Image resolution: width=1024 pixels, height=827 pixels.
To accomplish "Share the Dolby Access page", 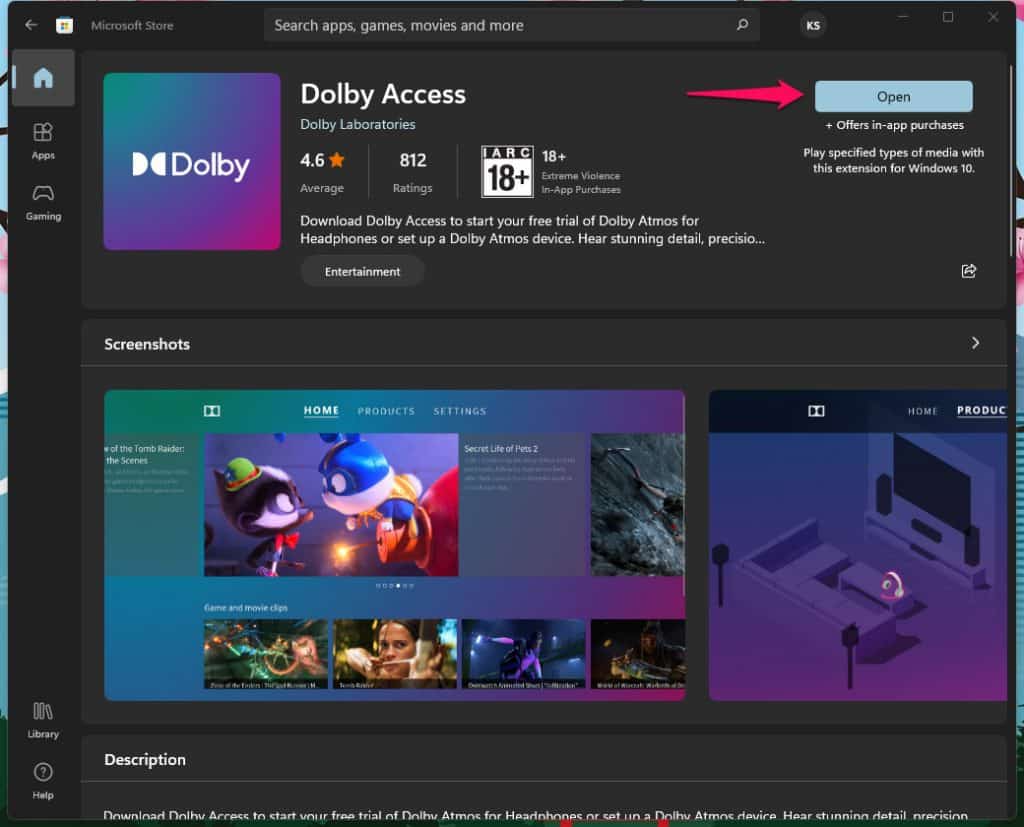I will [968, 271].
